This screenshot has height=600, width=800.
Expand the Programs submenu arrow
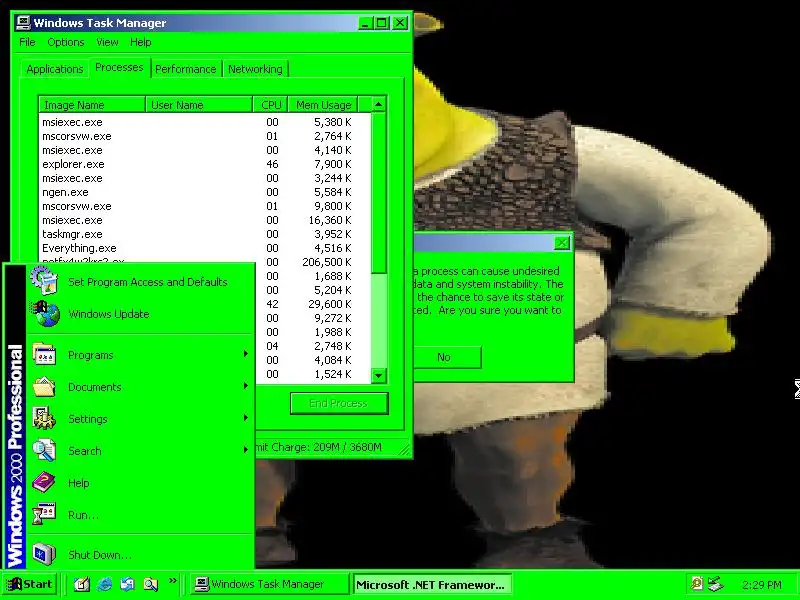(x=246, y=354)
